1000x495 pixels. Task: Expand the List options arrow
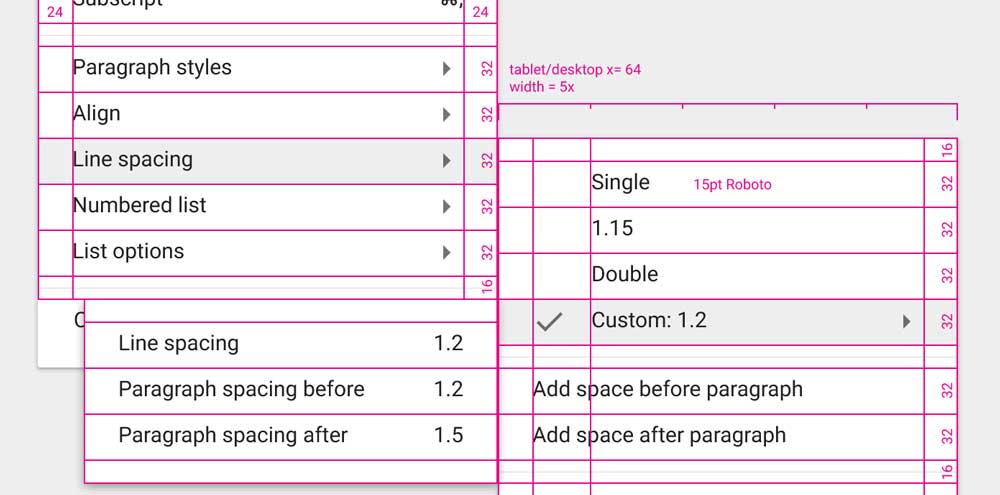point(446,253)
